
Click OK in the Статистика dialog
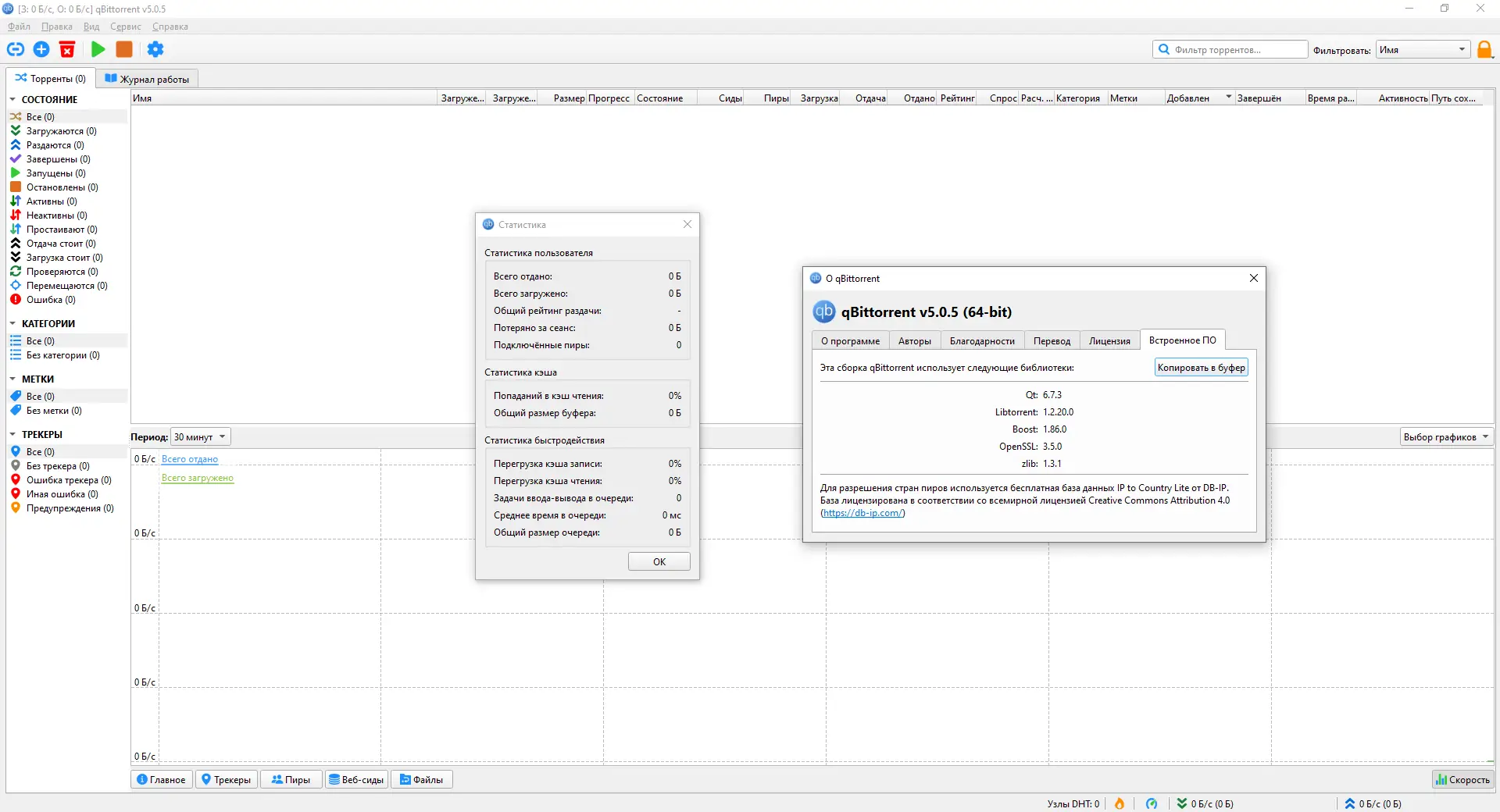(x=659, y=562)
